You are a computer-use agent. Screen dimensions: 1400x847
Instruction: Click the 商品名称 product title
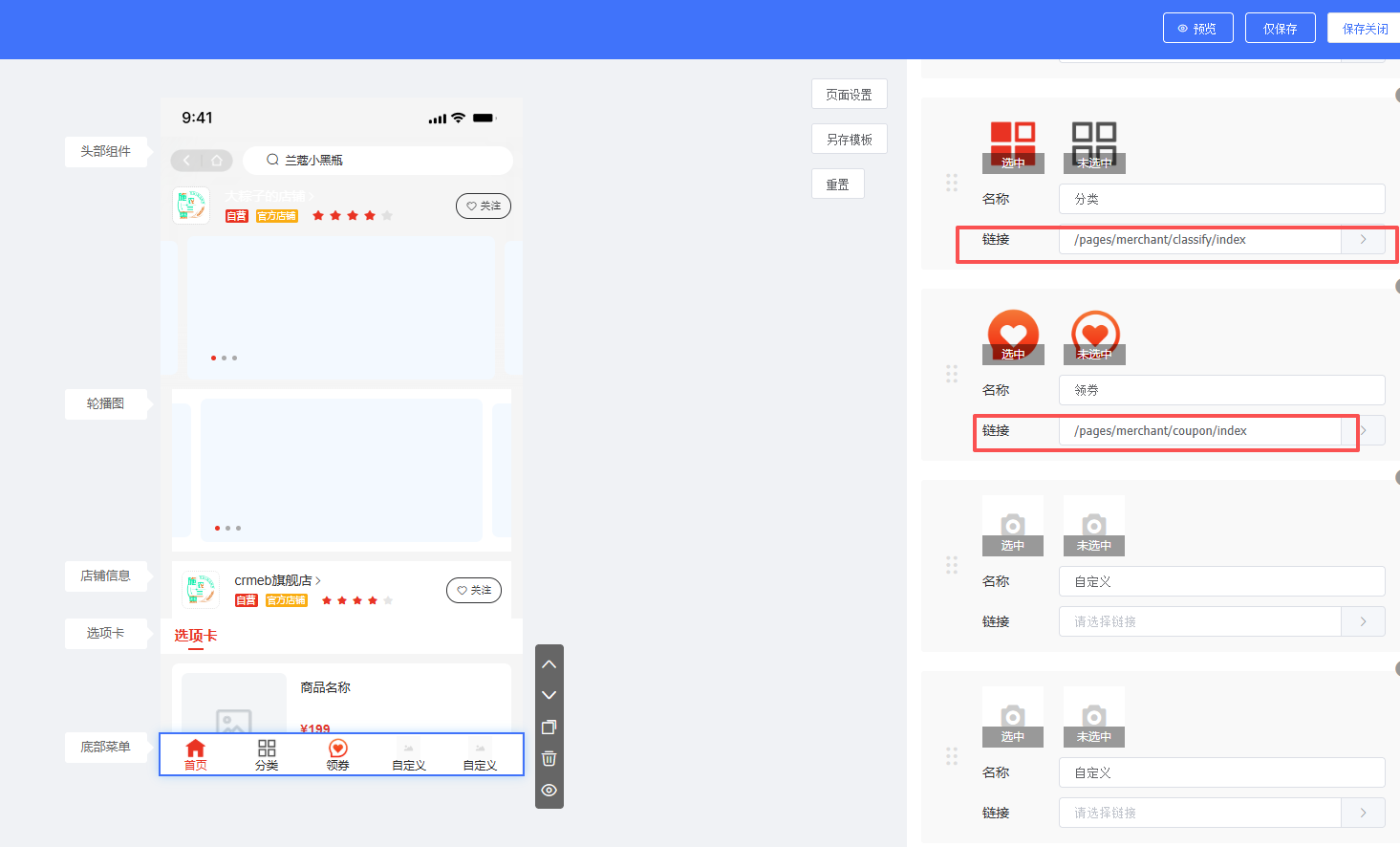tap(325, 687)
